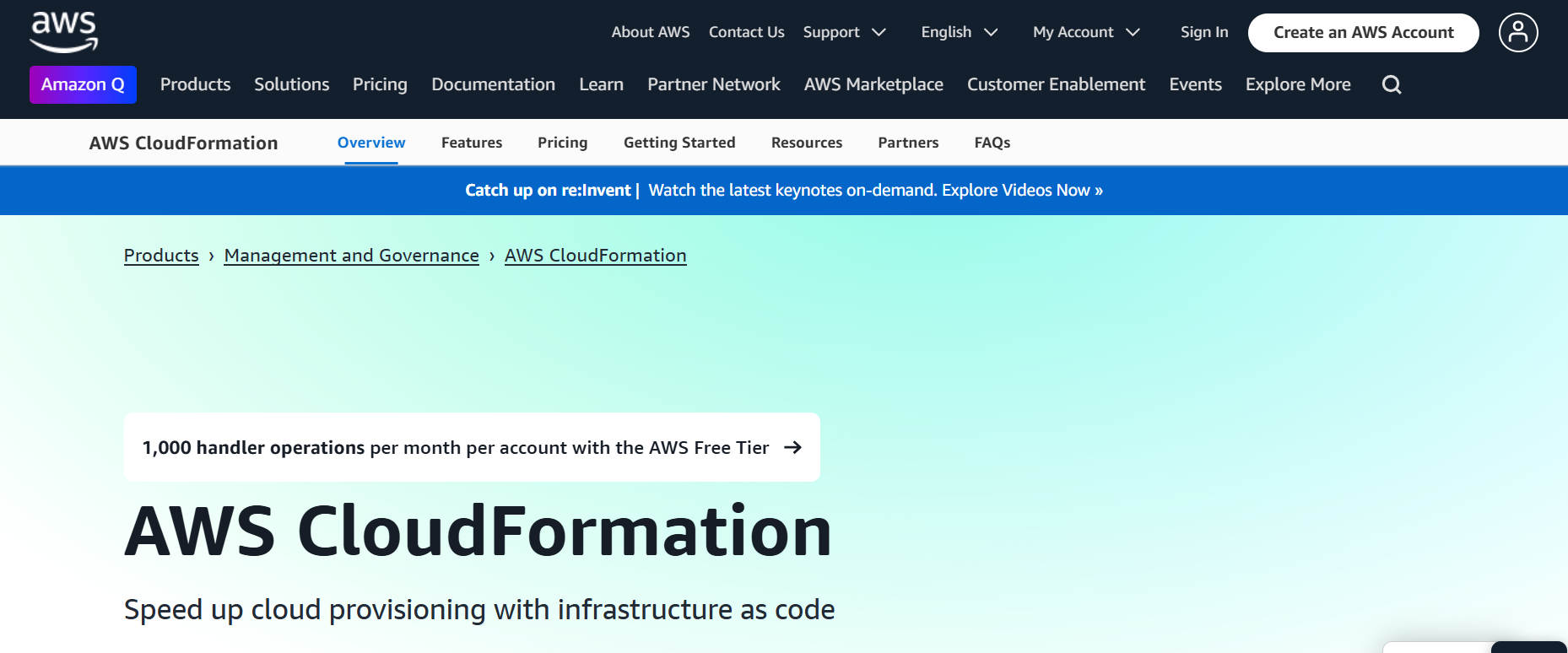Image resolution: width=1568 pixels, height=653 pixels.
Task: Open the English language dropdown
Action: point(959,32)
